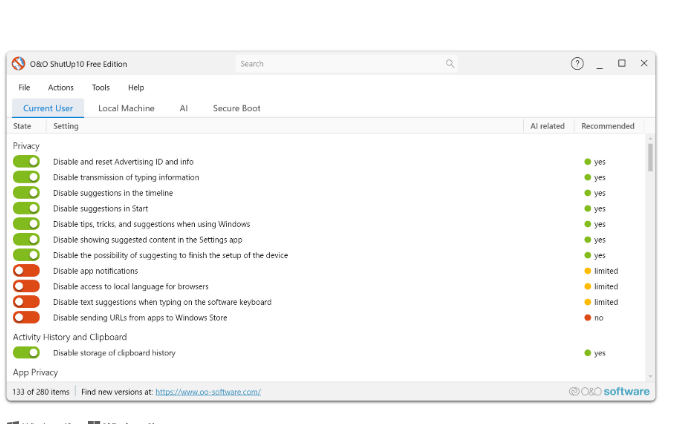Switch to the AI tab
This screenshot has height=424, width=675.
184,108
